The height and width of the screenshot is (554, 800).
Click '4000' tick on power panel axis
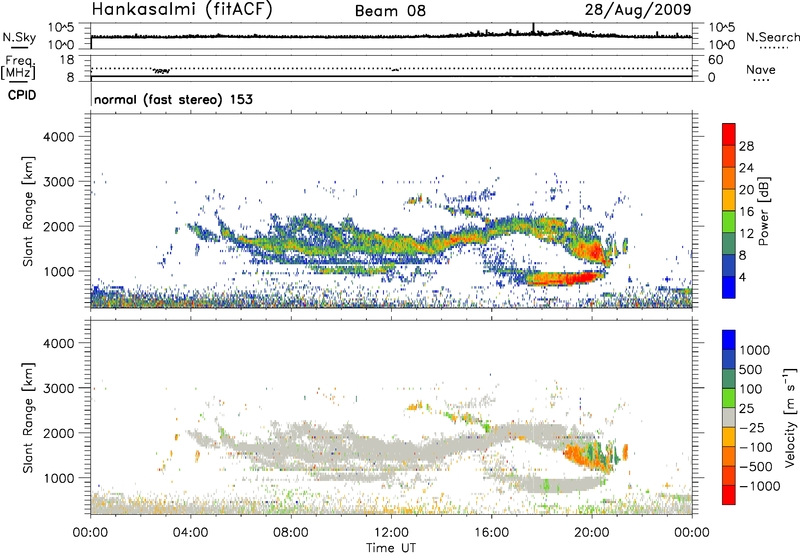59,137
